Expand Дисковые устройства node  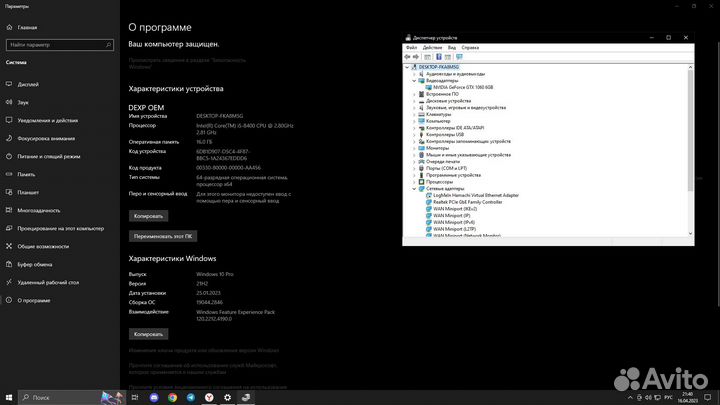[414, 101]
